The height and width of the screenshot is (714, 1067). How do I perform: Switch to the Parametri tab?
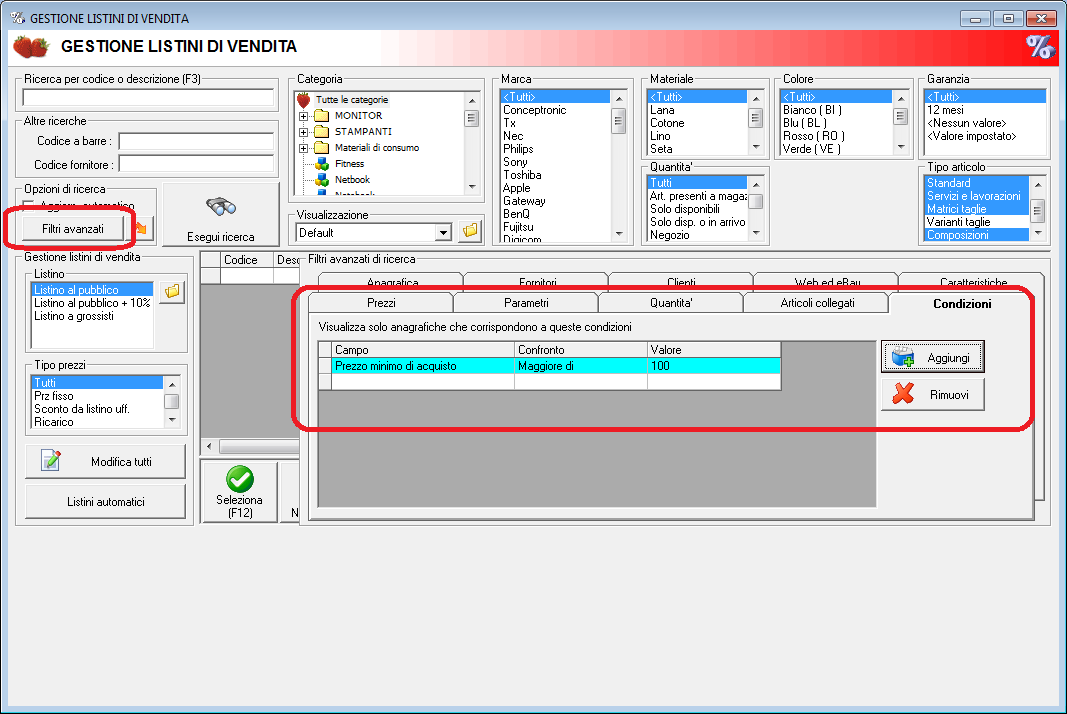526,303
